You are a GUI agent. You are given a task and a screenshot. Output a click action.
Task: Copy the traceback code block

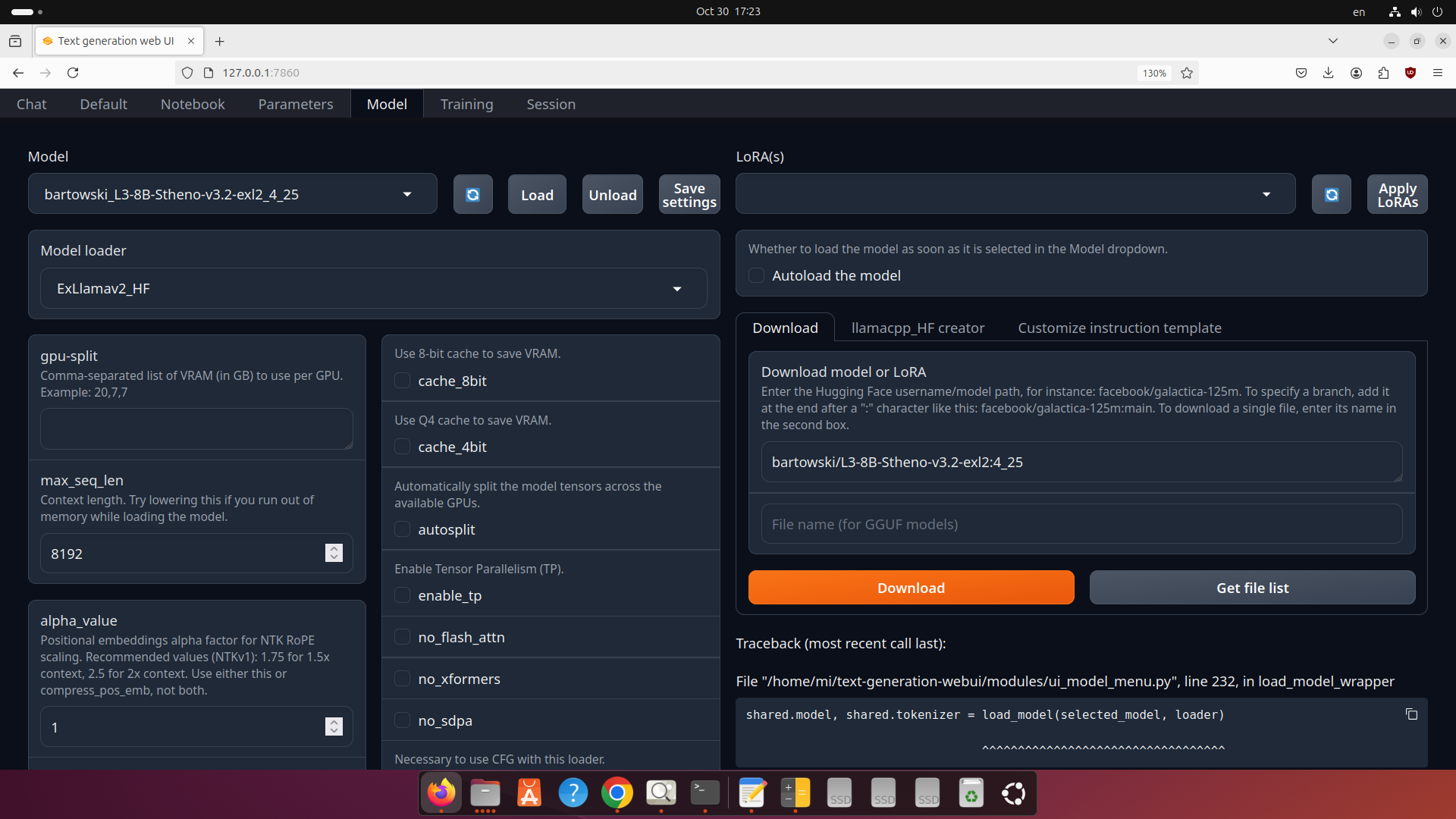pyautogui.click(x=1411, y=714)
